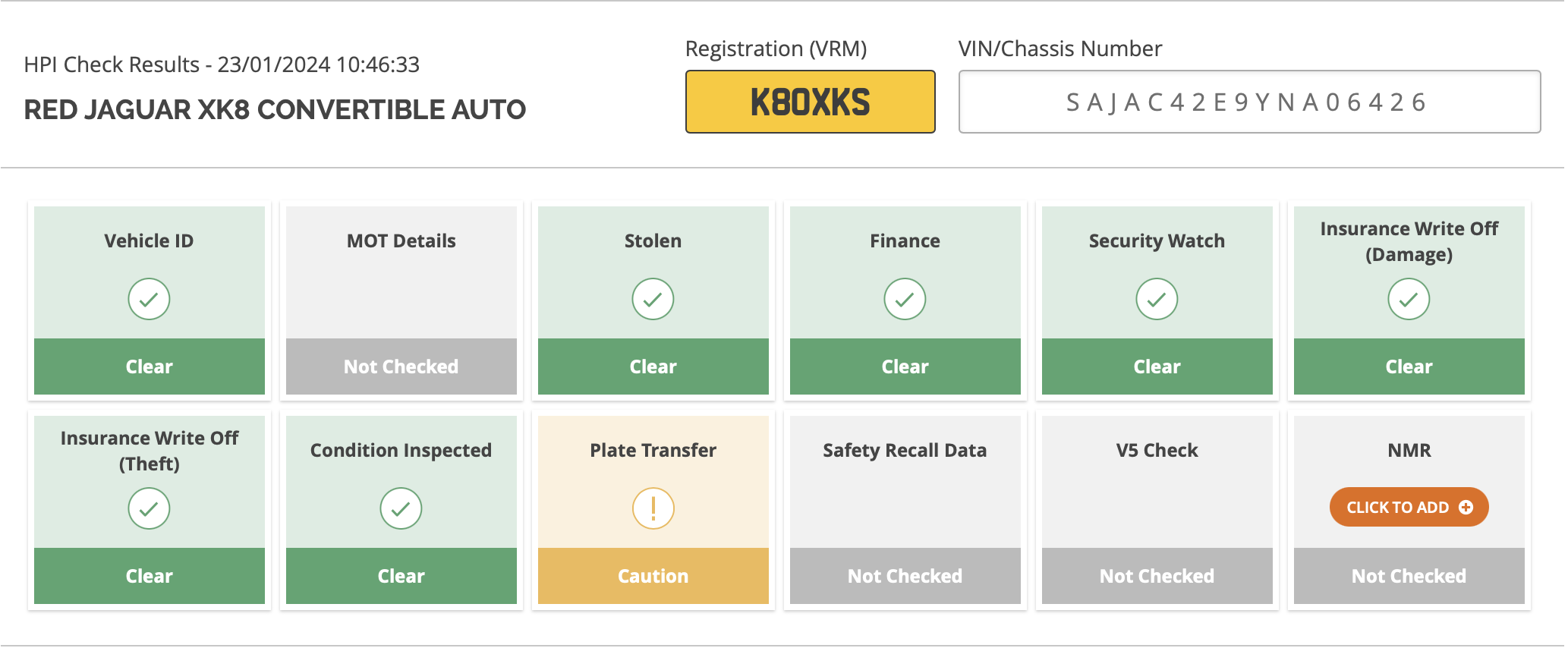1568x648 pixels.
Task: Open the K80XKS registration plate
Action: (x=810, y=102)
